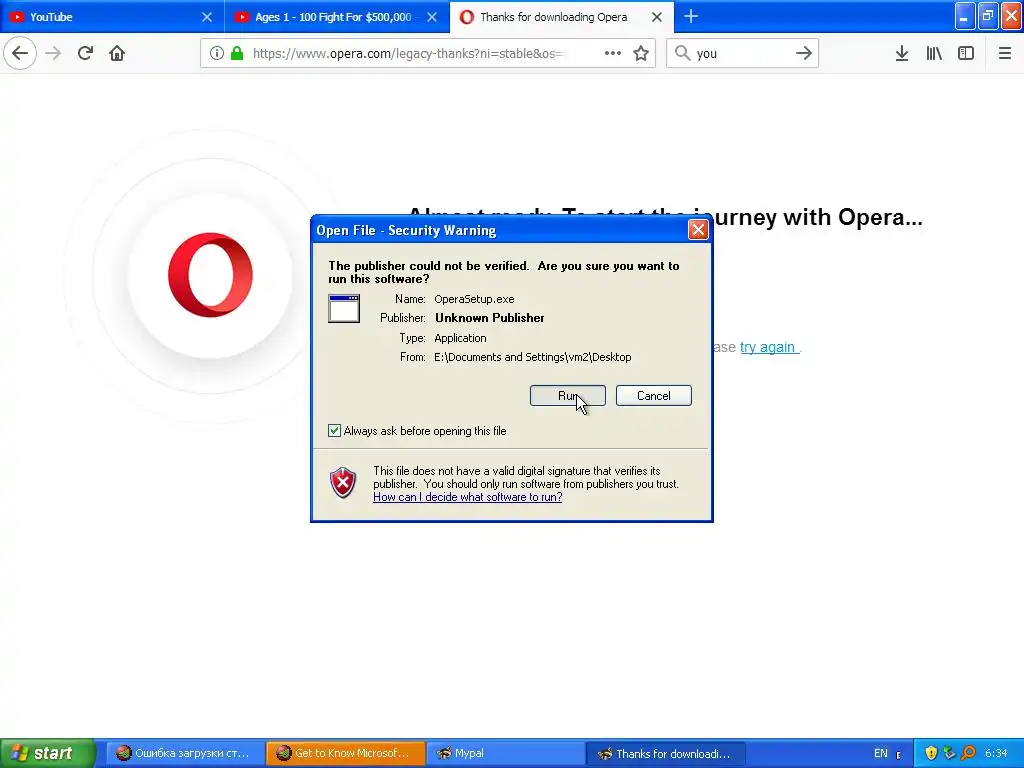Cancel the security warning dialog
Image resolution: width=1024 pixels, height=768 pixels.
(654, 396)
